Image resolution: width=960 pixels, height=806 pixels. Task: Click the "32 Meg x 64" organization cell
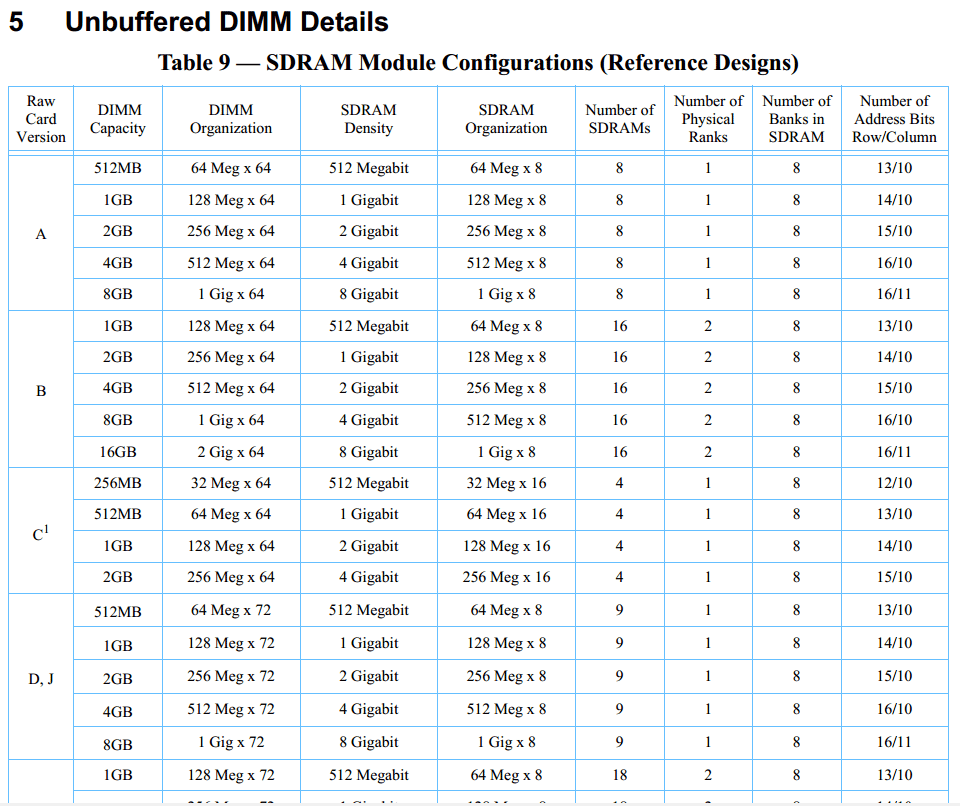(x=231, y=483)
